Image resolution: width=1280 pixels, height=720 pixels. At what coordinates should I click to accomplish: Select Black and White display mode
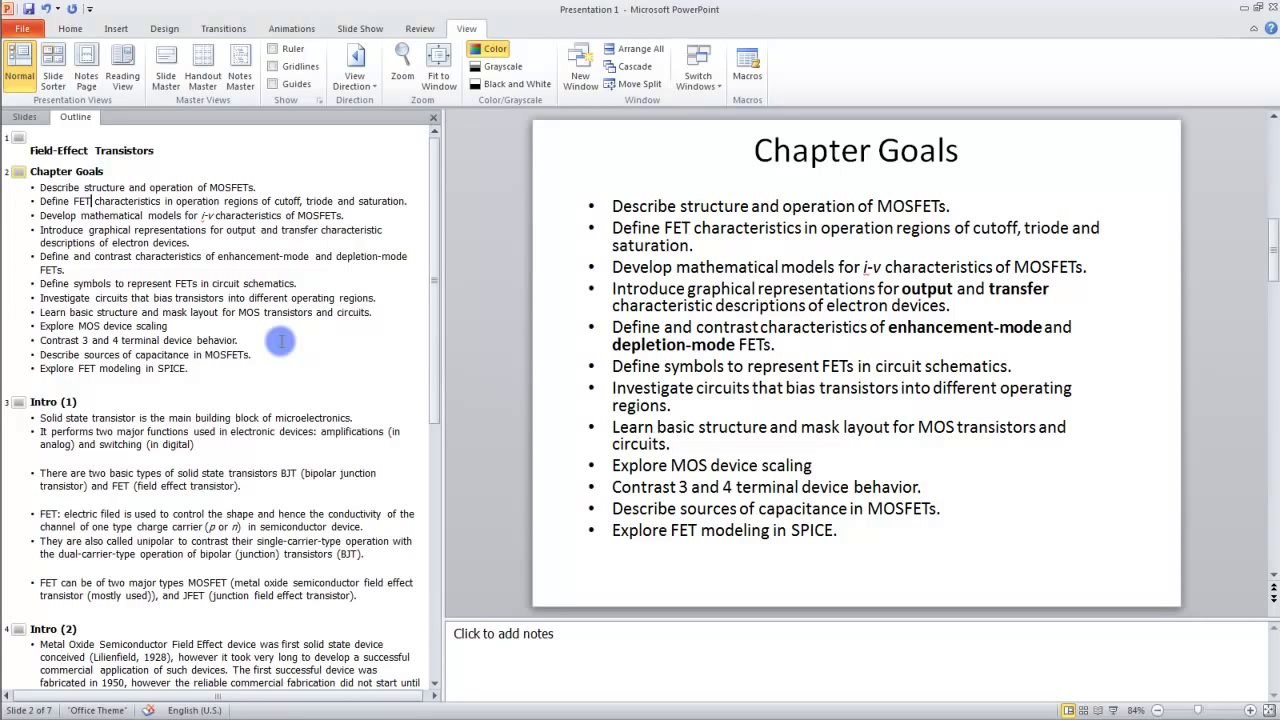510,84
